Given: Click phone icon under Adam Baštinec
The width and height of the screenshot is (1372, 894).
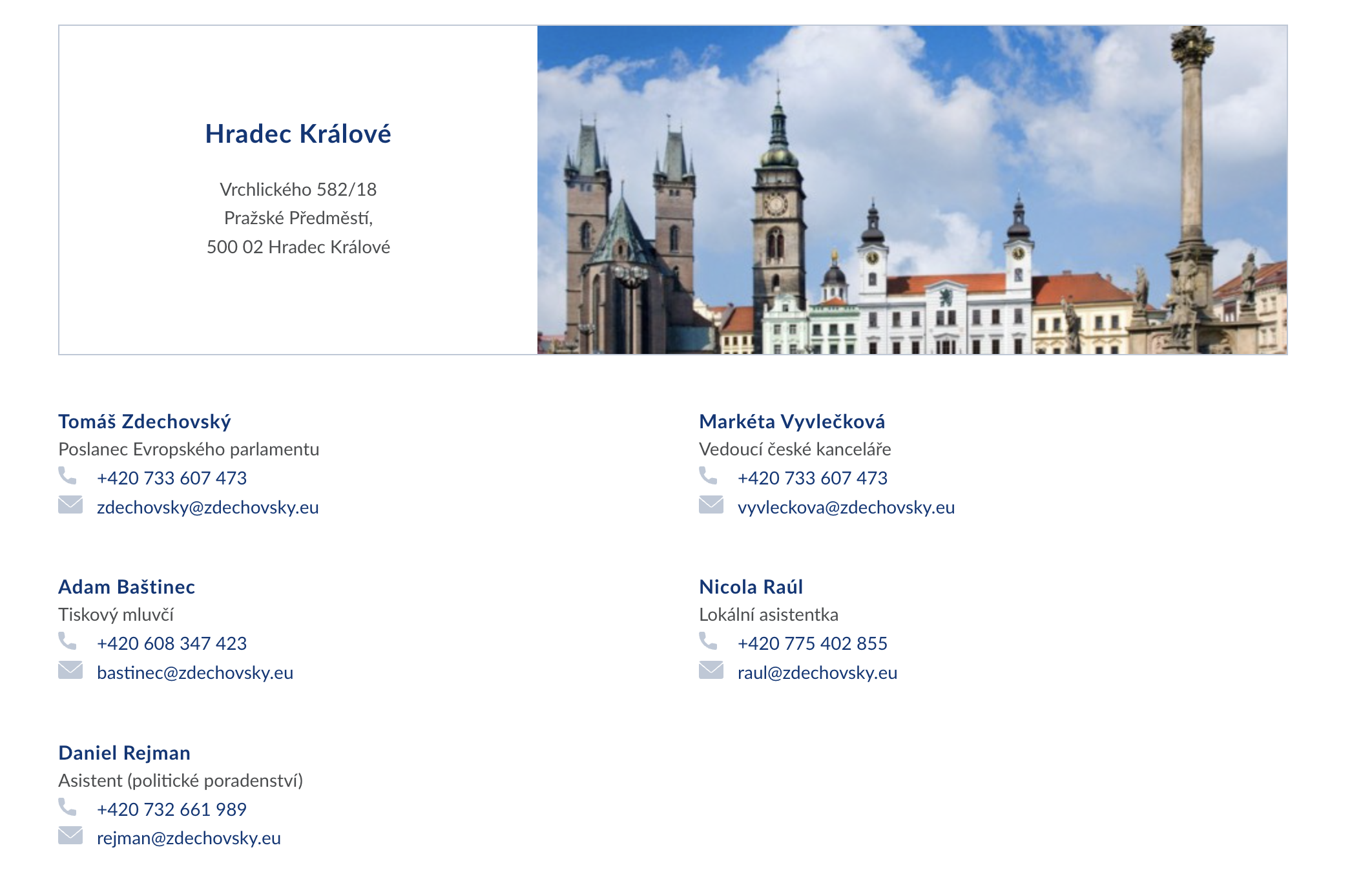Looking at the screenshot, I should click(67, 641).
